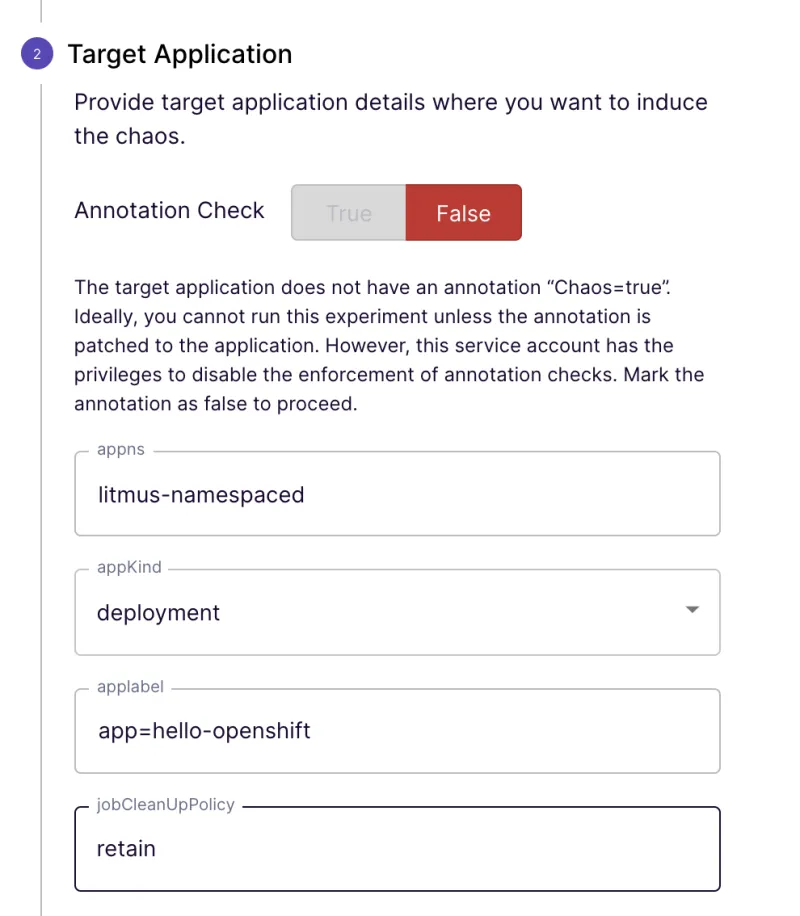Click the appKind dropdown arrow
The height and width of the screenshot is (916, 800).
coord(692,610)
